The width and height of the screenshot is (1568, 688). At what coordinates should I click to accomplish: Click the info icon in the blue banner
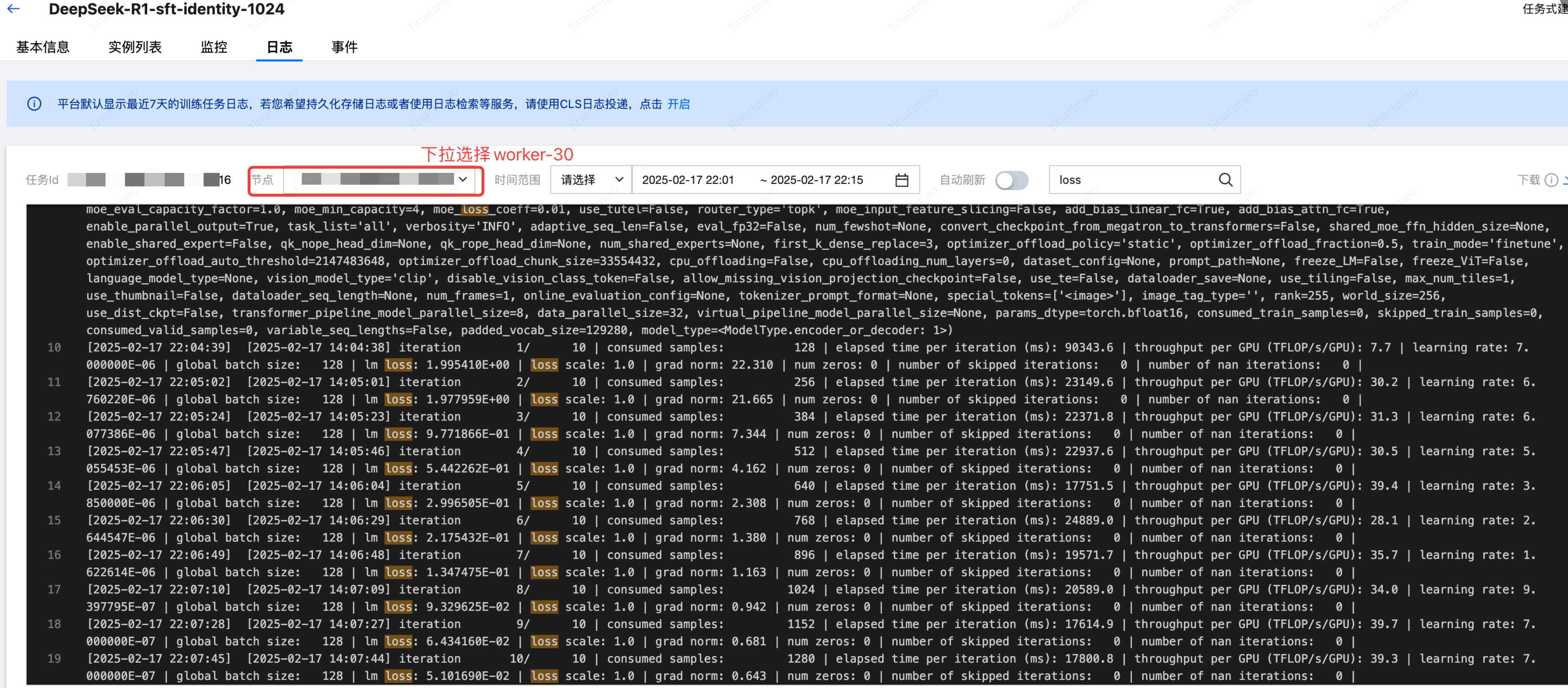34,104
